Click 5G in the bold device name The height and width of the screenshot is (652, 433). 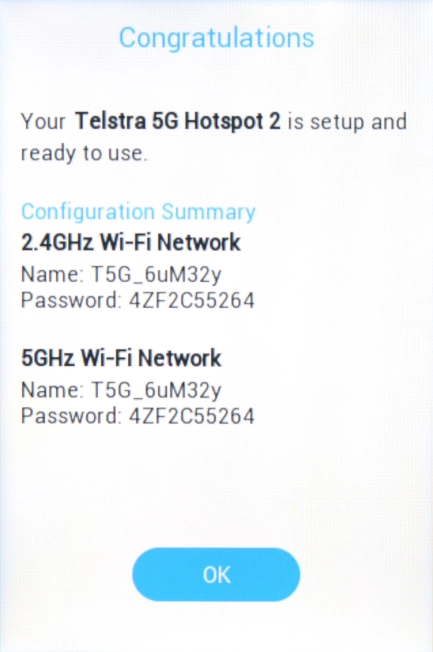coord(165,121)
